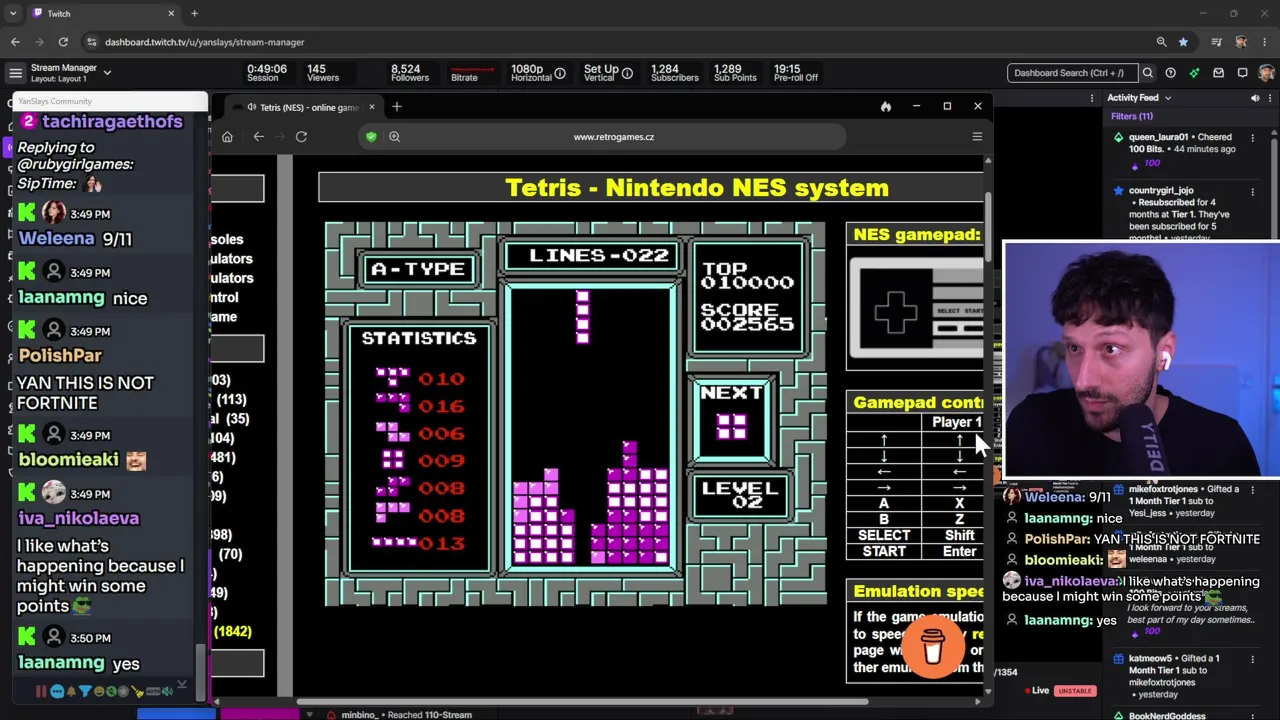Reload the retrogames.cz page

pos(301,137)
